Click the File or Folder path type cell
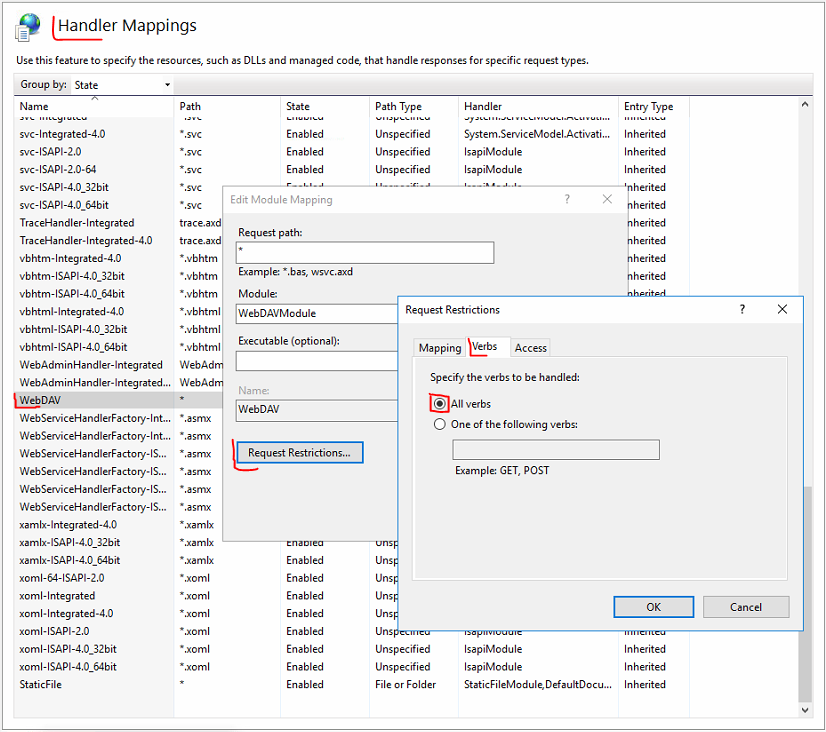The height and width of the screenshot is (732, 826). tap(406, 685)
